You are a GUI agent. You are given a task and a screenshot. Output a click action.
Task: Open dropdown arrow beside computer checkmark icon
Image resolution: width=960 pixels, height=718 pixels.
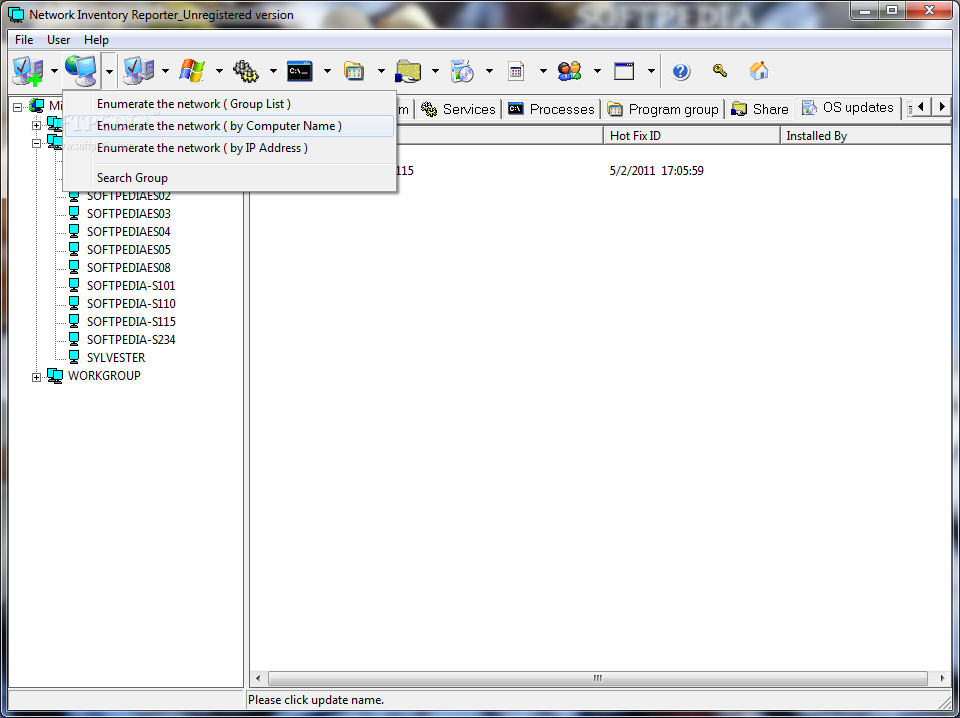point(165,71)
